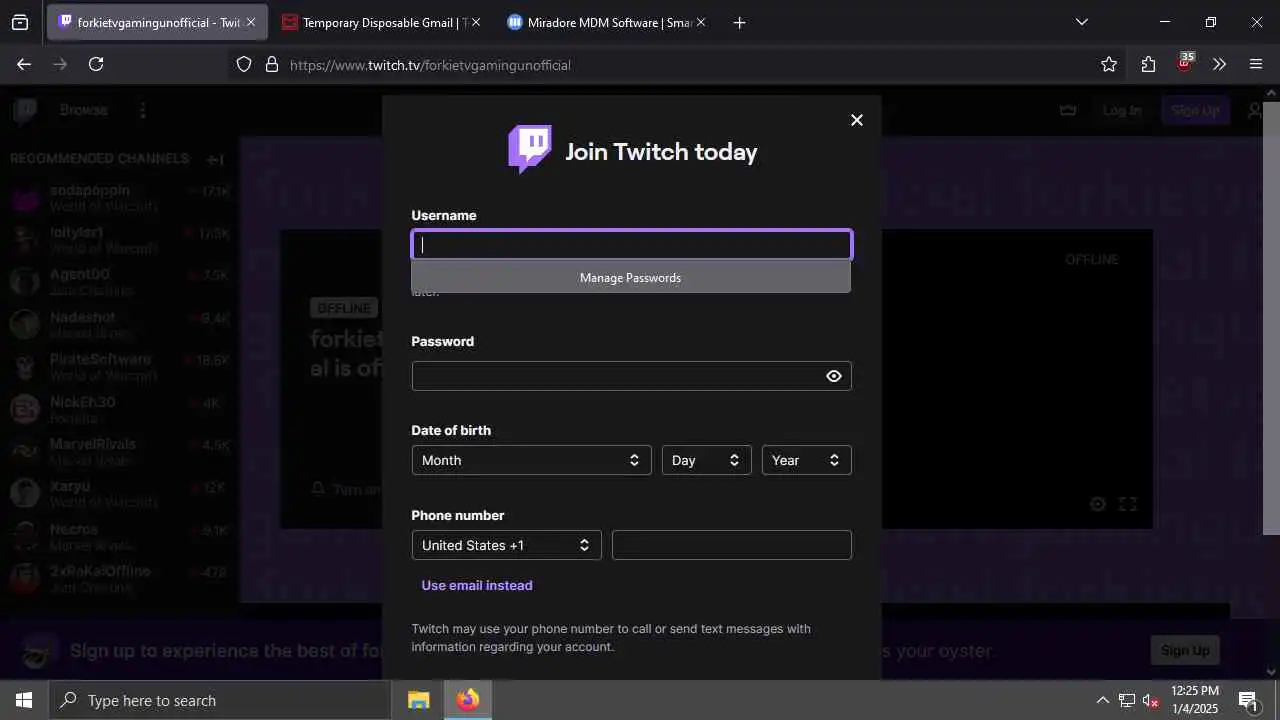Screen dimensions: 1280x720
Task: Open the notification center icon
Action: pos(1248,700)
